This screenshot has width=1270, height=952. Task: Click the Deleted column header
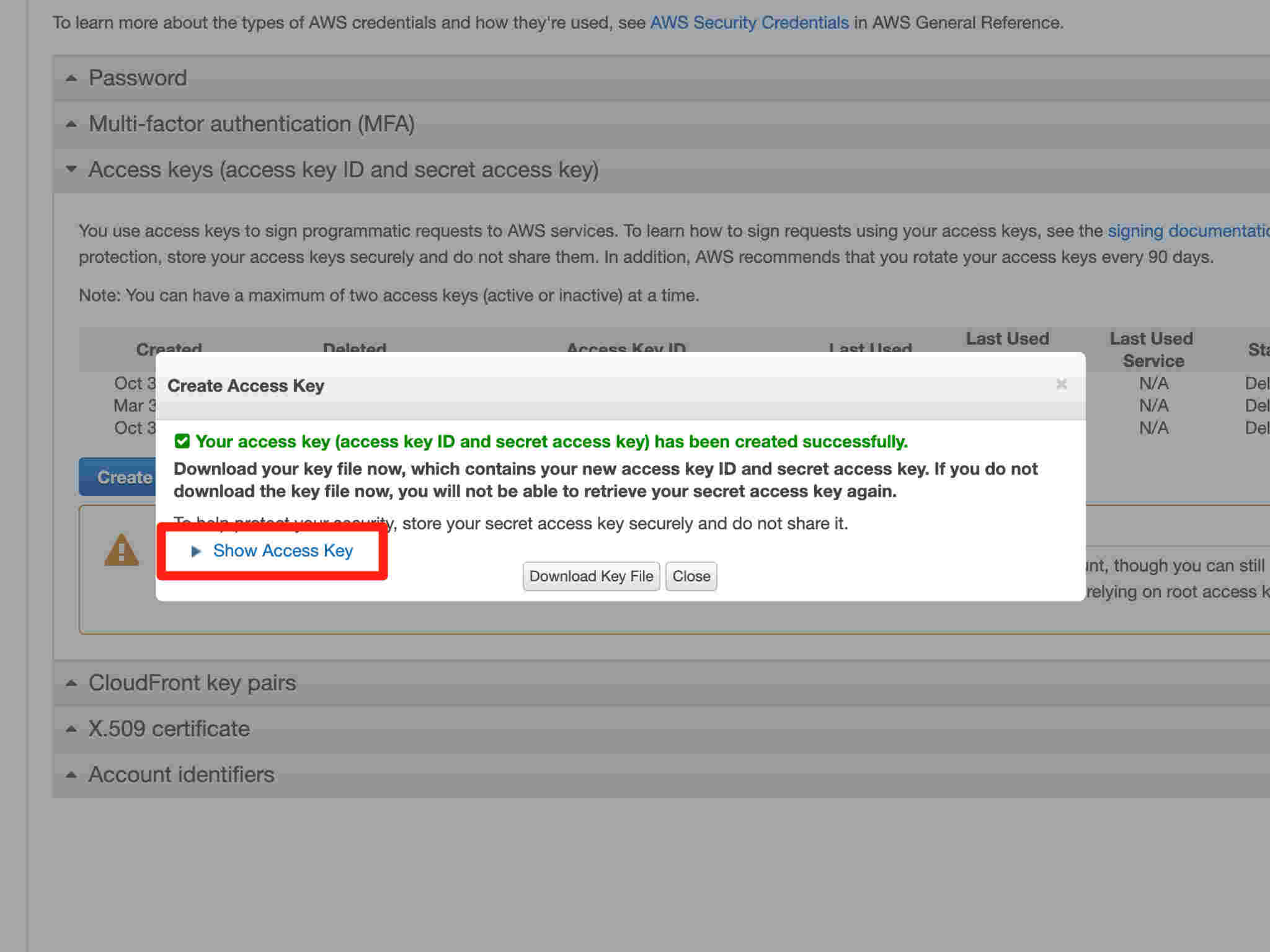coord(355,348)
